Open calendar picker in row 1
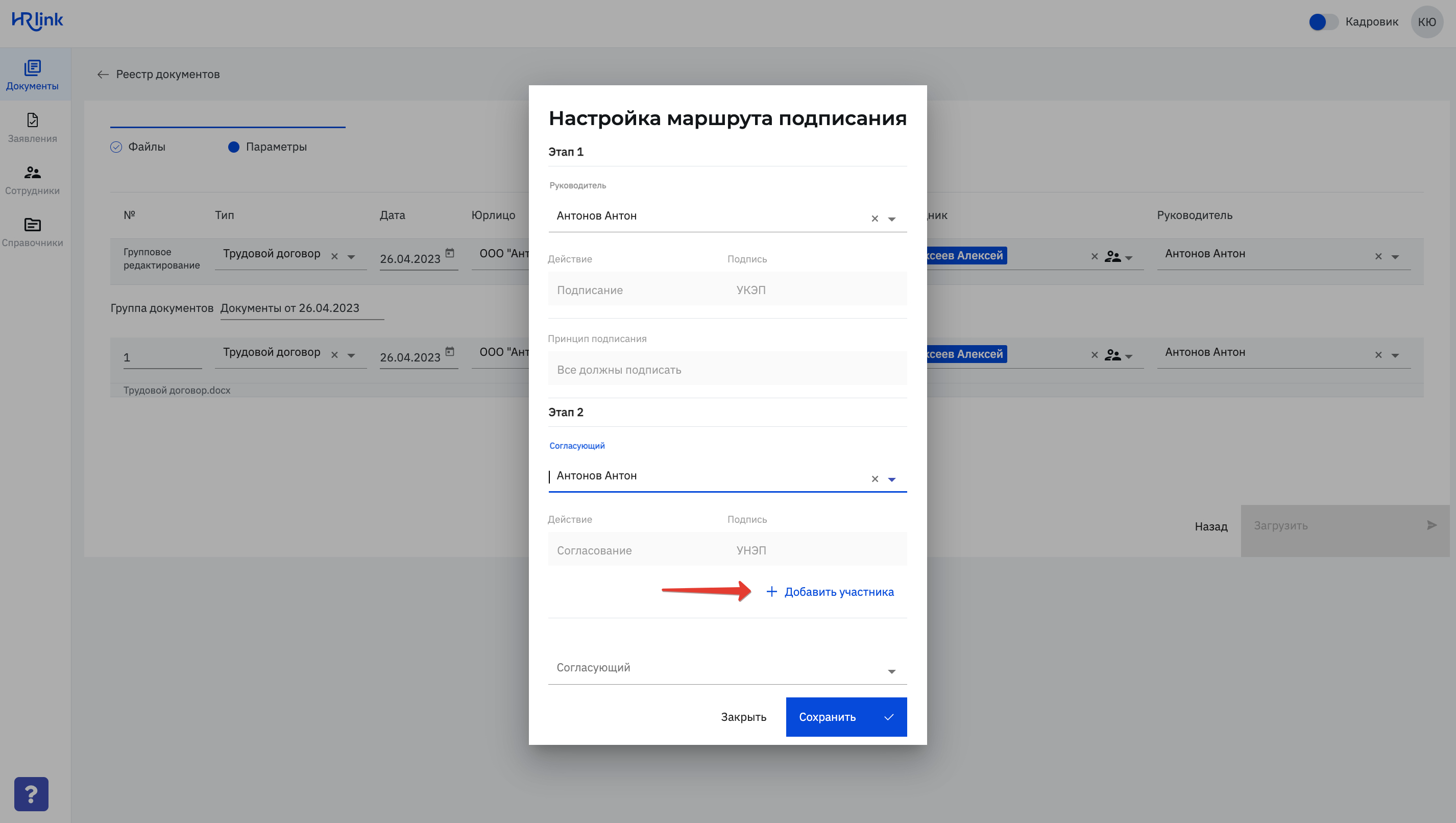The height and width of the screenshot is (823, 1456). (449, 352)
